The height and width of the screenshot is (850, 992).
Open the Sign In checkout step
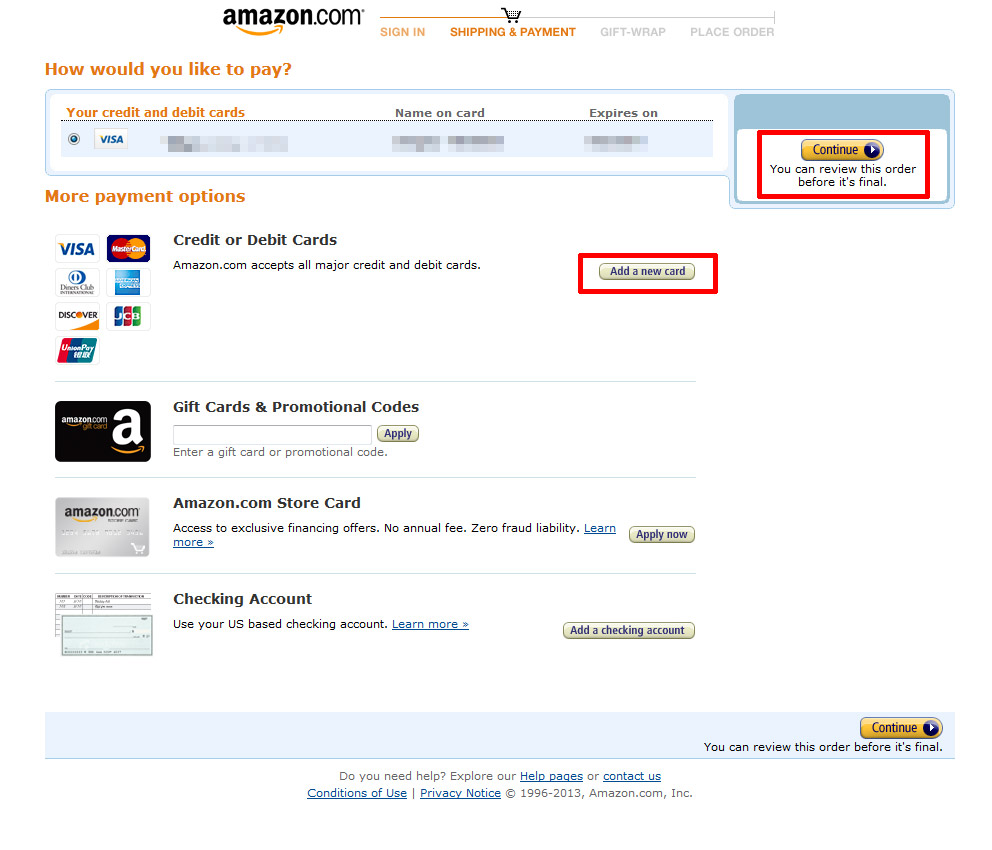(402, 32)
